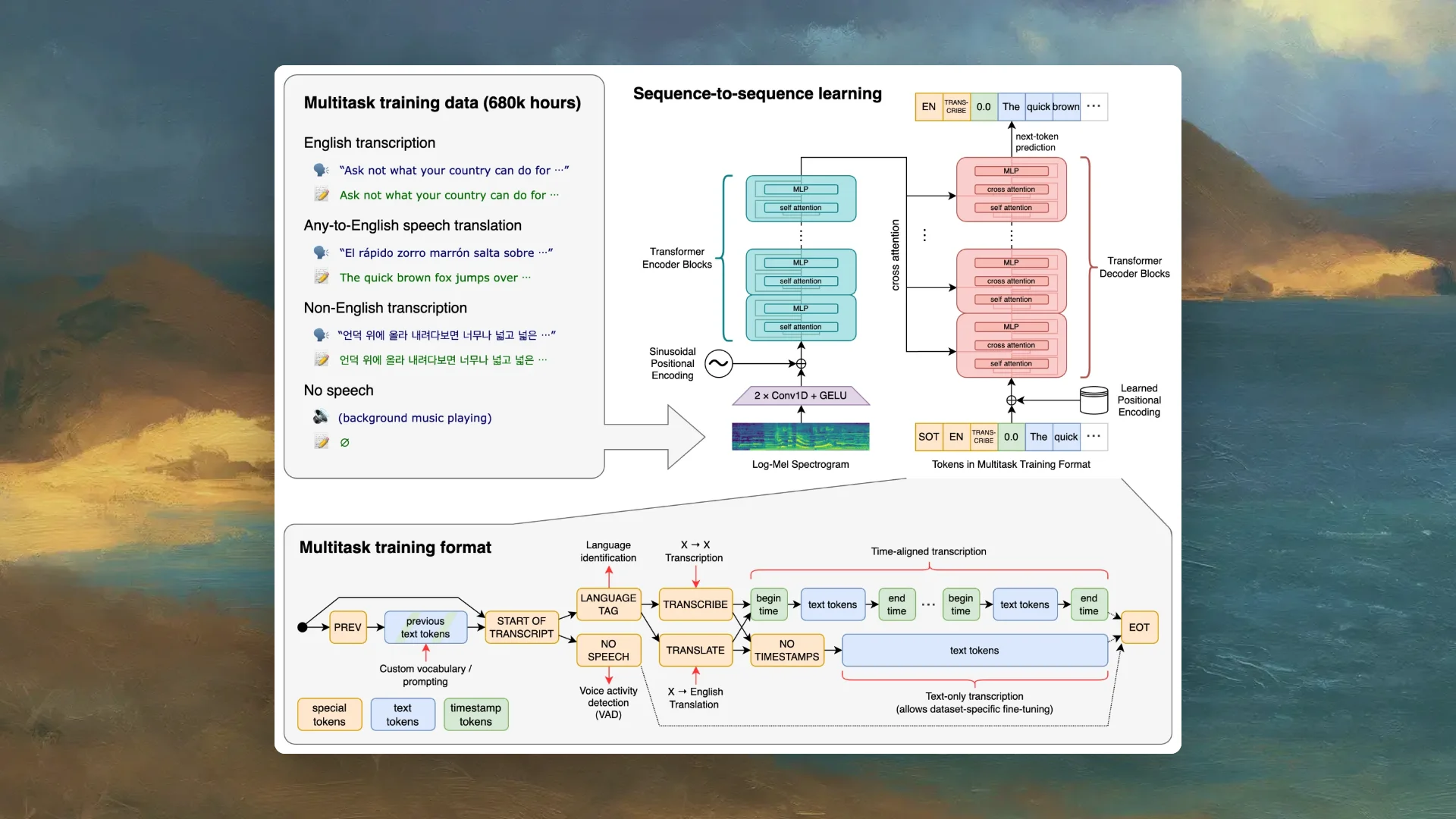Click the SOT token in the input sequence
Viewport: 1456px width, 819px height.
(x=929, y=437)
